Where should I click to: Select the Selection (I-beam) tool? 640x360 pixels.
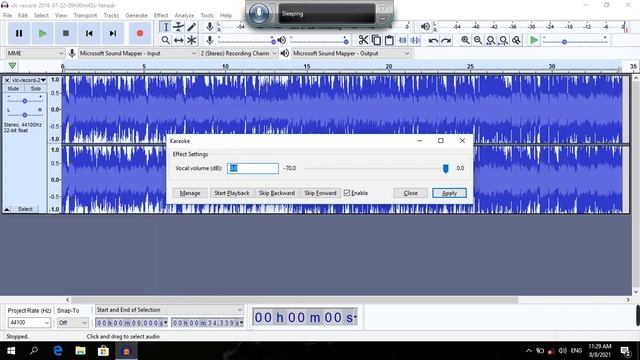point(165,27)
